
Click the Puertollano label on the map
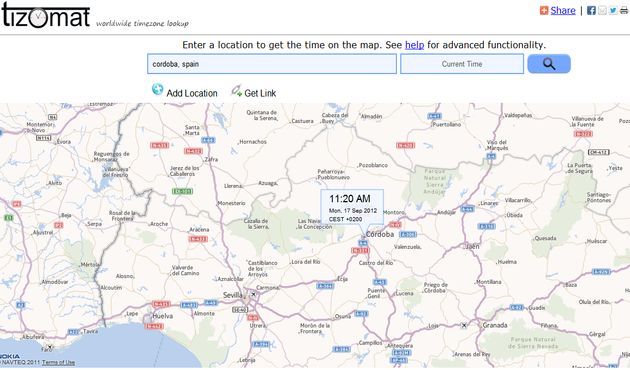pos(447,125)
